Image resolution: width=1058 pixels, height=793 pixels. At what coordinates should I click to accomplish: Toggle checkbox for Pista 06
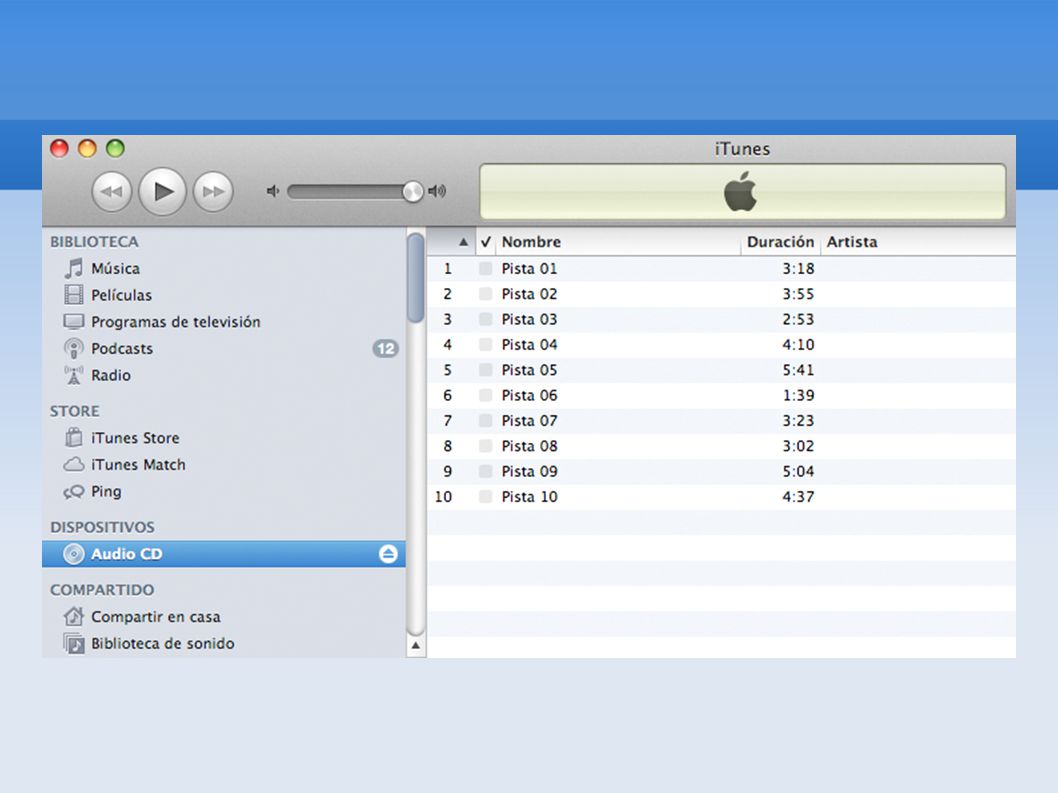click(x=485, y=395)
